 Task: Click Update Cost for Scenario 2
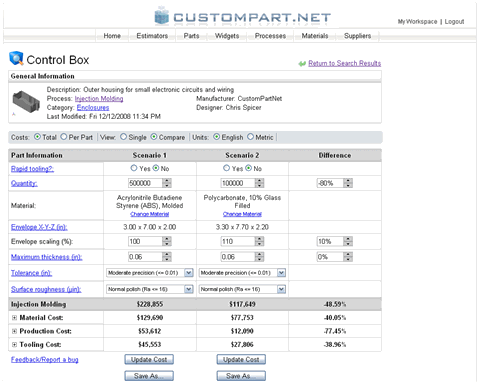pyautogui.click(x=241, y=360)
